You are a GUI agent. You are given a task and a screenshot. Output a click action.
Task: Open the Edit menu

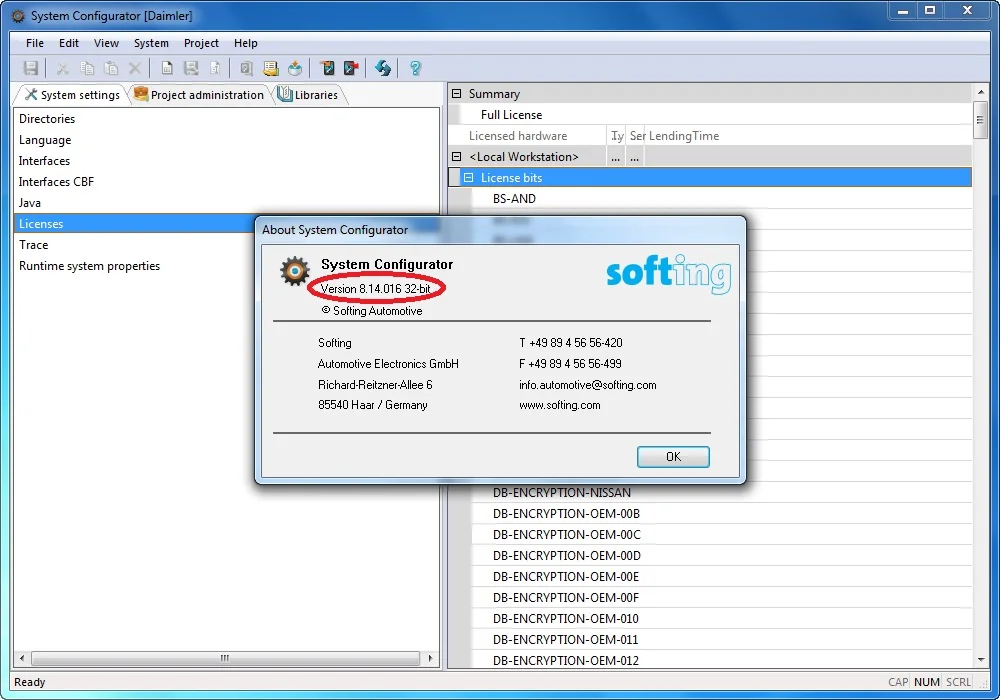pos(69,43)
